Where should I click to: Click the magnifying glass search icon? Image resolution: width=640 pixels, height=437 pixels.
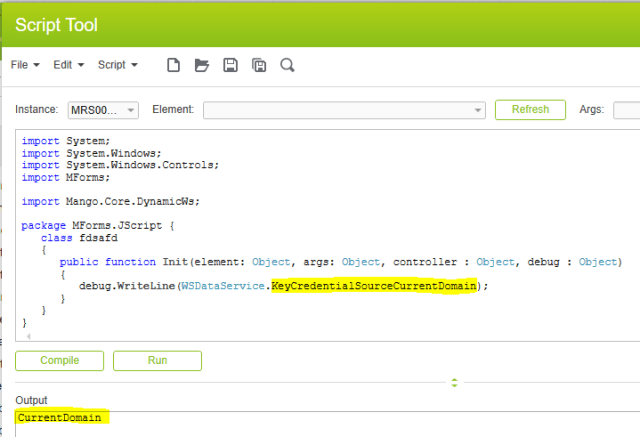point(287,65)
